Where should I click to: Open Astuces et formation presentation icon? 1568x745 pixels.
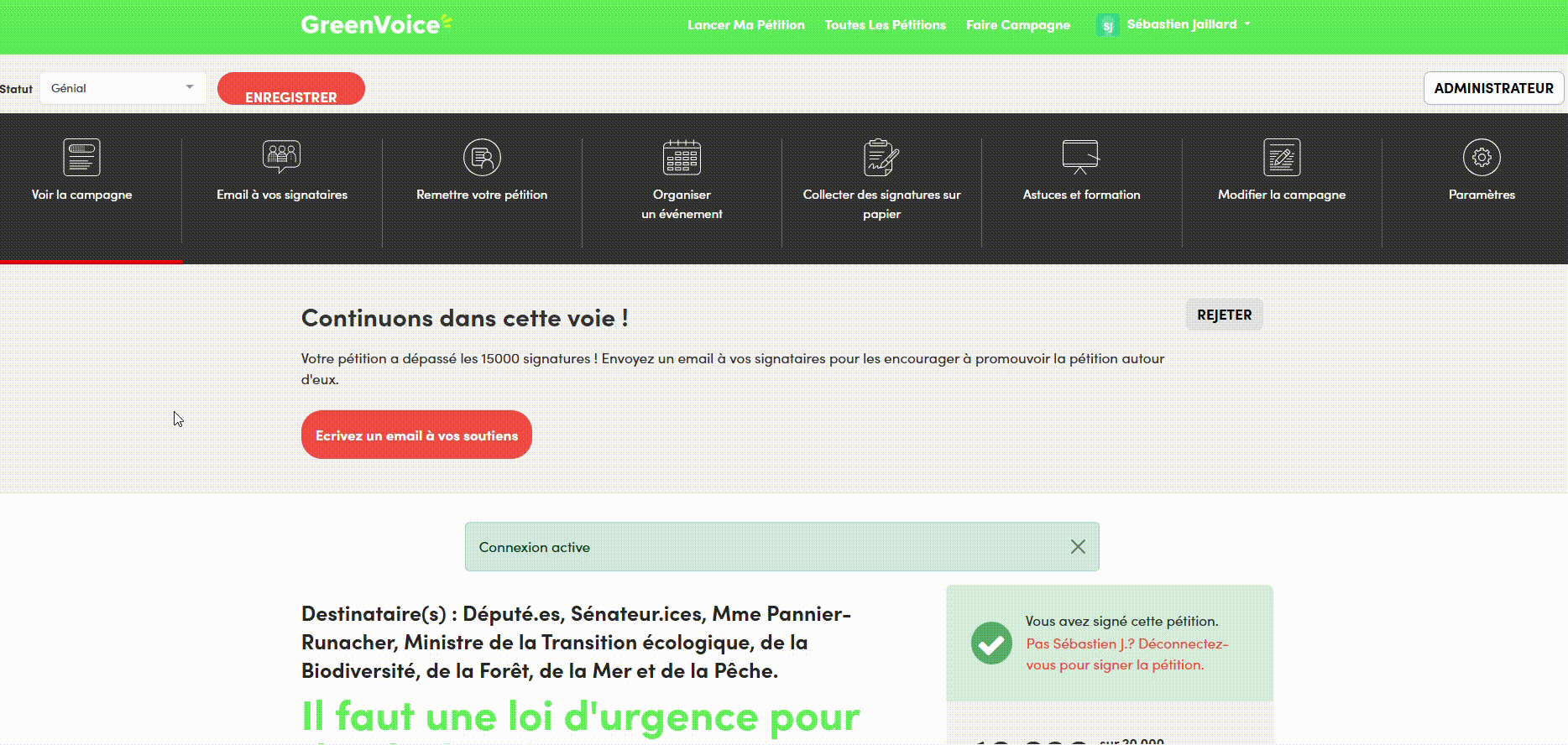point(1080,157)
